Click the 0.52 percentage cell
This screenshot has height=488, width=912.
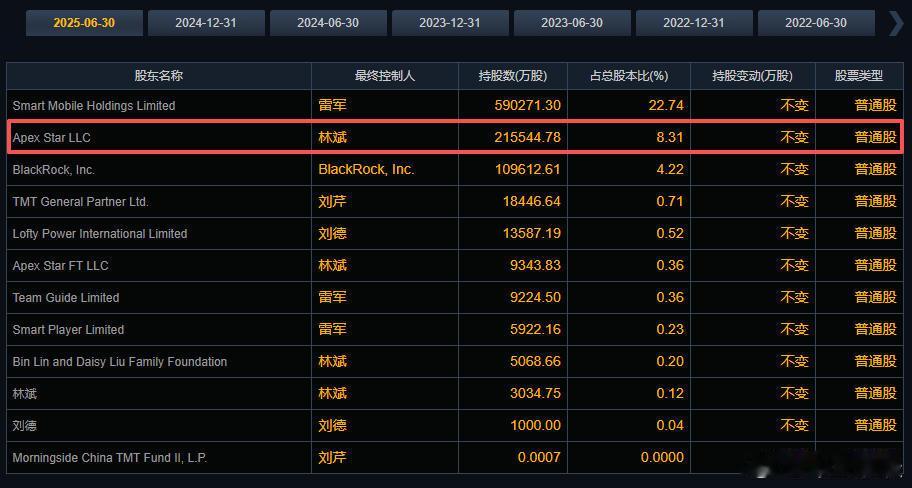[670, 233]
